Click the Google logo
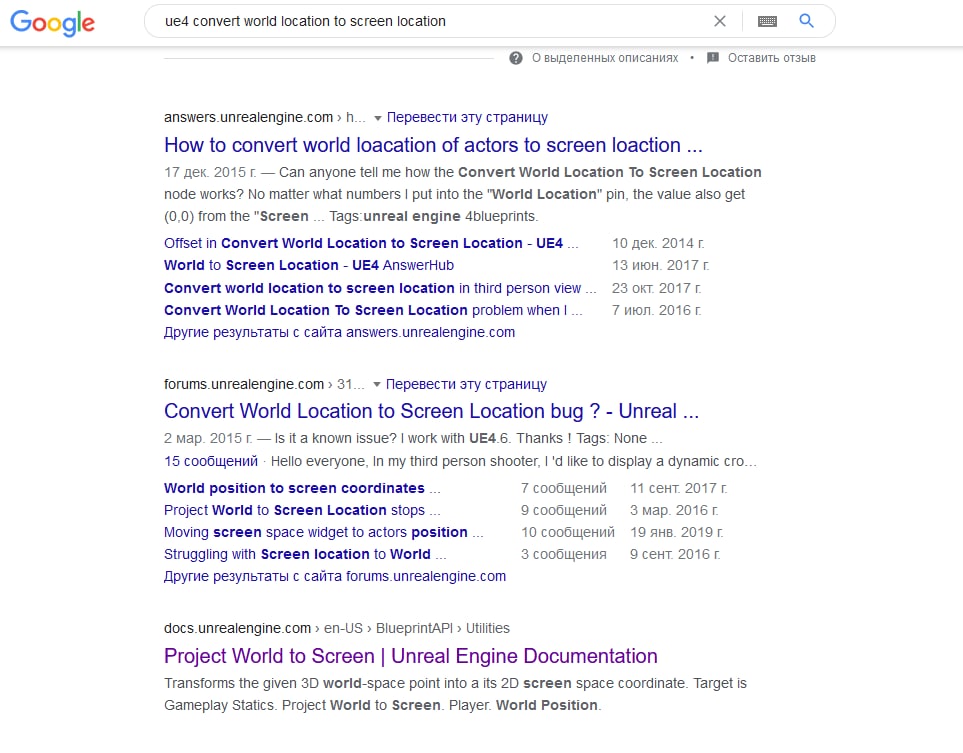 (x=52, y=23)
